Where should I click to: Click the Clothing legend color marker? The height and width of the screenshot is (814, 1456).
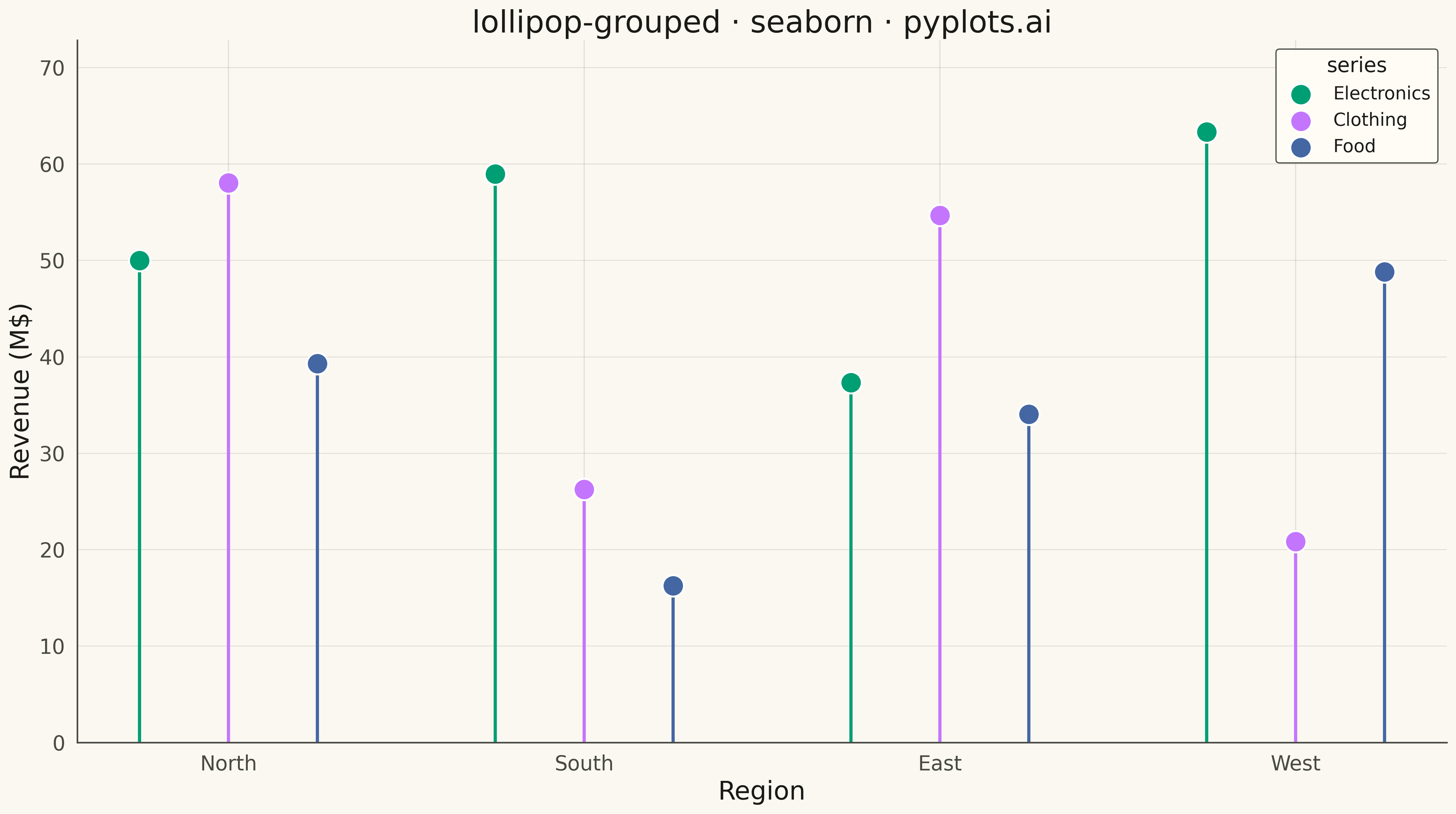1301,121
